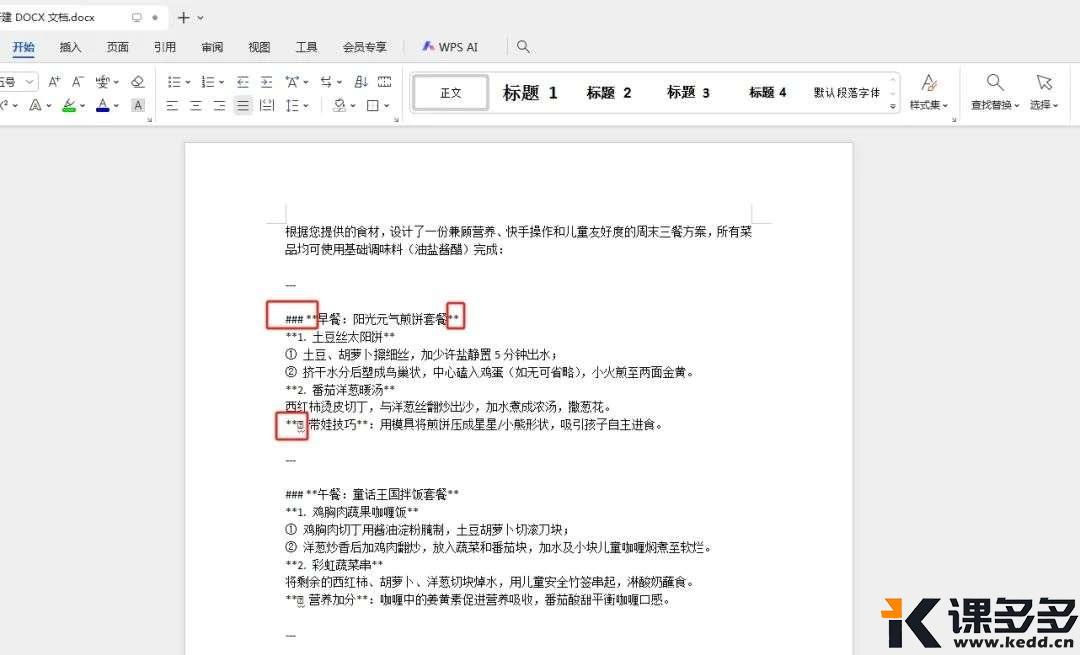1080x655 pixels.
Task: Click the search magnifier beside WPS AI
Action: [x=523, y=47]
